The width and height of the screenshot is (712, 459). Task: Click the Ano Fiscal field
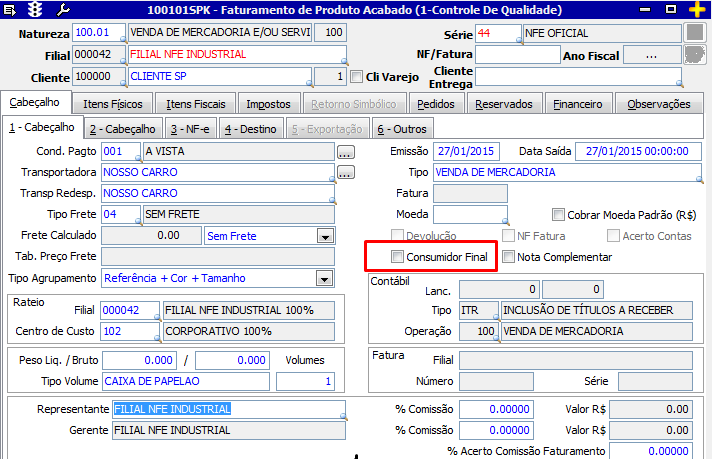(x=652, y=55)
